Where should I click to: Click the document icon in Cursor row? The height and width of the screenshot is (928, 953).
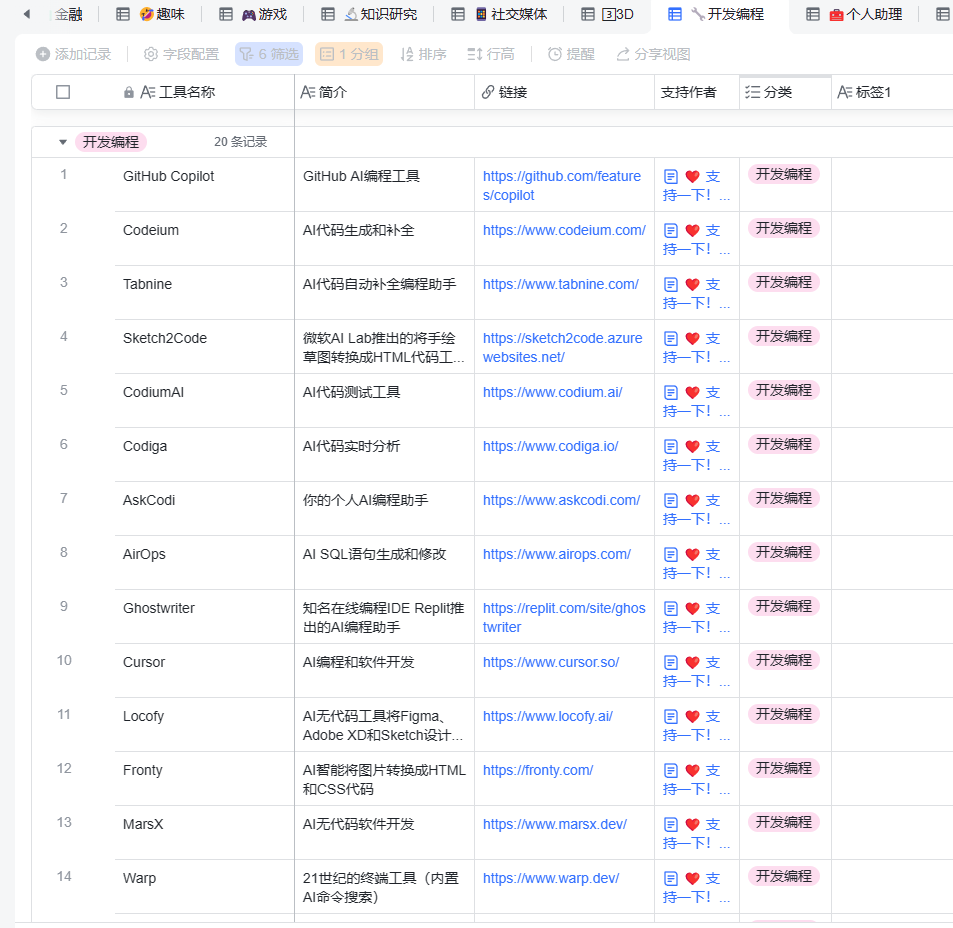[670, 664]
